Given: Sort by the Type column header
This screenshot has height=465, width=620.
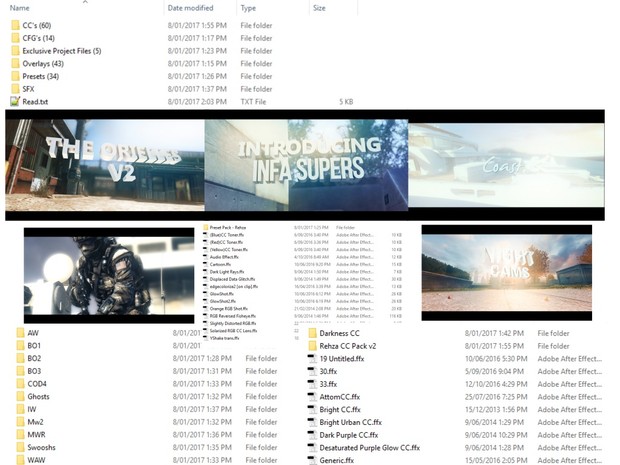Looking at the screenshot, I should [x=248, y=8].
